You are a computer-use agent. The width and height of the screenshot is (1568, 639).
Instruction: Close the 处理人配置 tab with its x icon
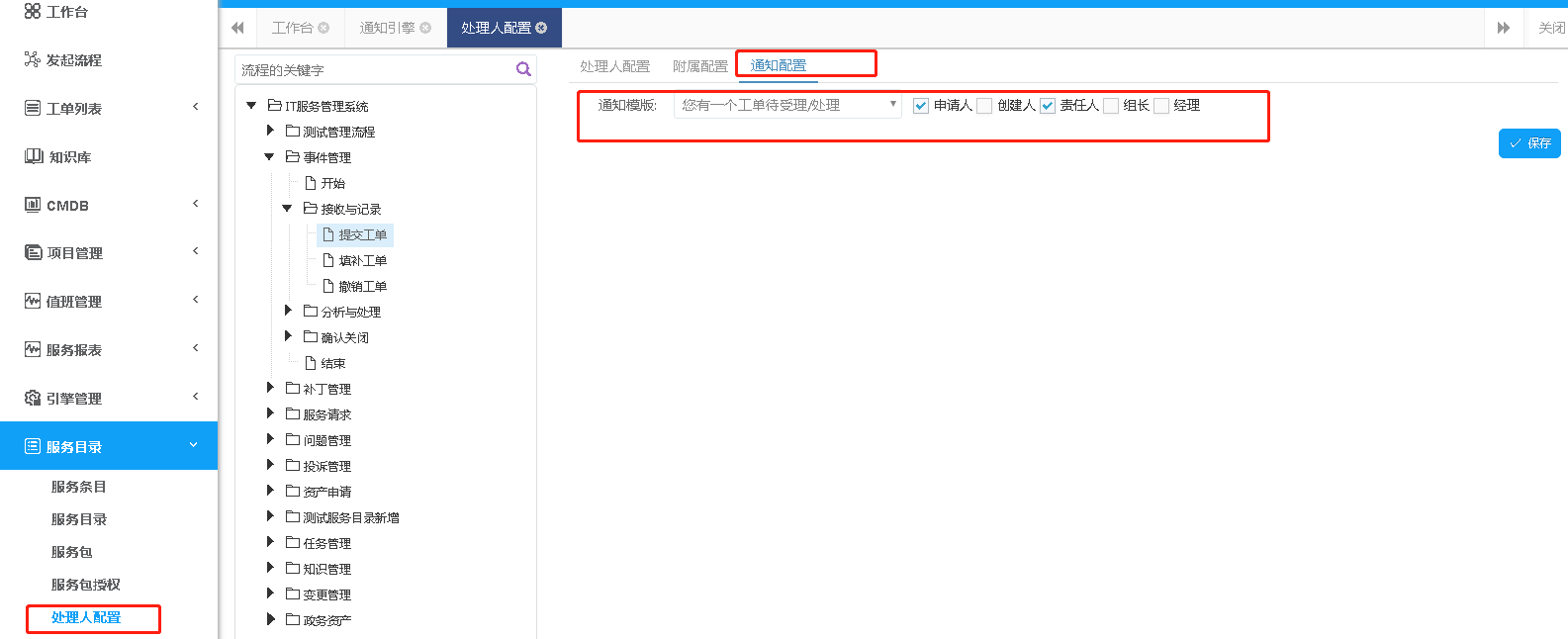(541, 28)
